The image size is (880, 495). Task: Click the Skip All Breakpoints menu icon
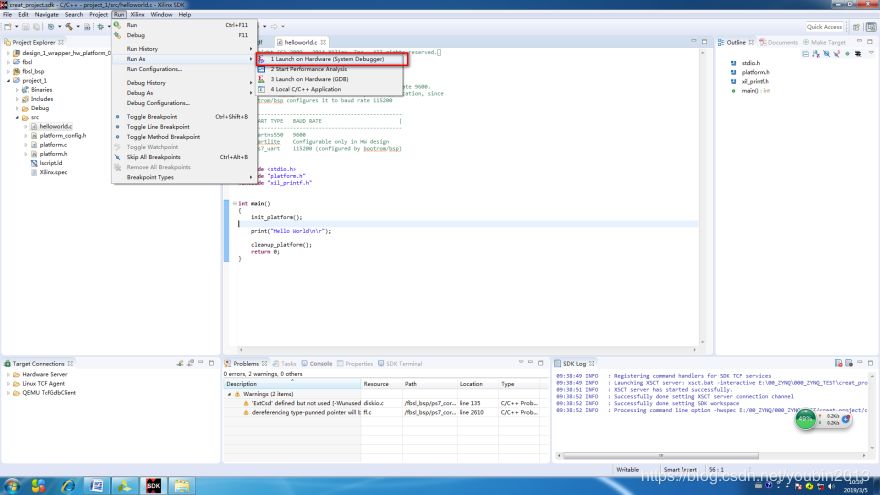(x=117, y=157)
